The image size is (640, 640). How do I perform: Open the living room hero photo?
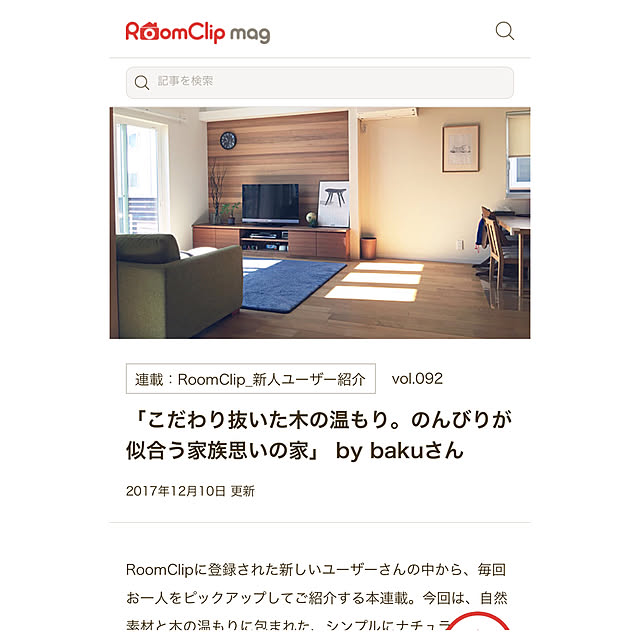pyautogui.click(x=320, y=223)
